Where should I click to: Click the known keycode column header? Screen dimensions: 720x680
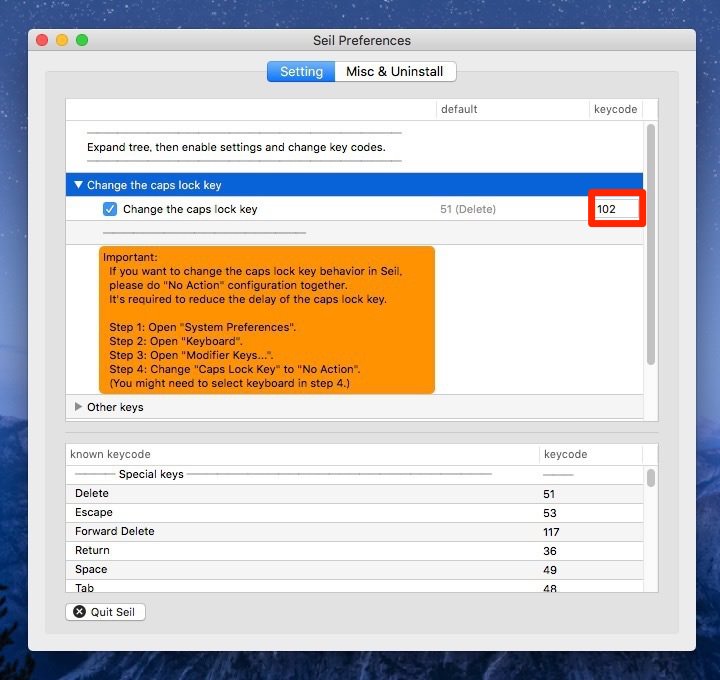302,454
